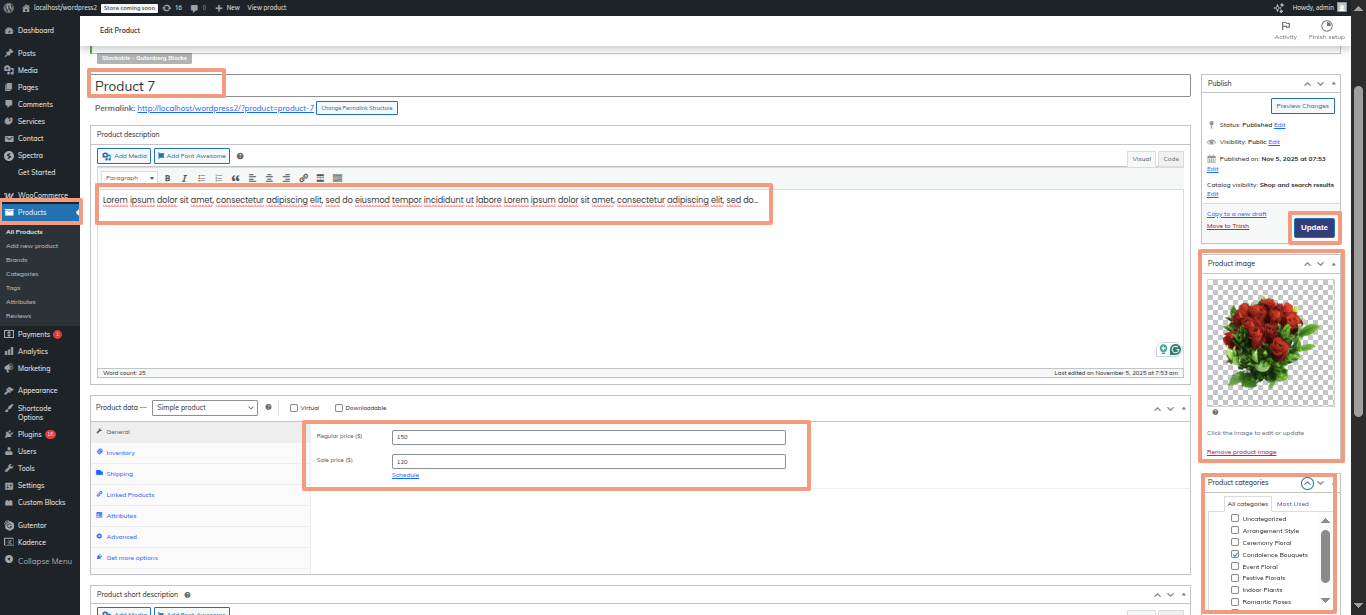Click the Regular price input field
The height and width of the screenshot is (615, 1366).
pyautogui.click(x=588, y=437)
